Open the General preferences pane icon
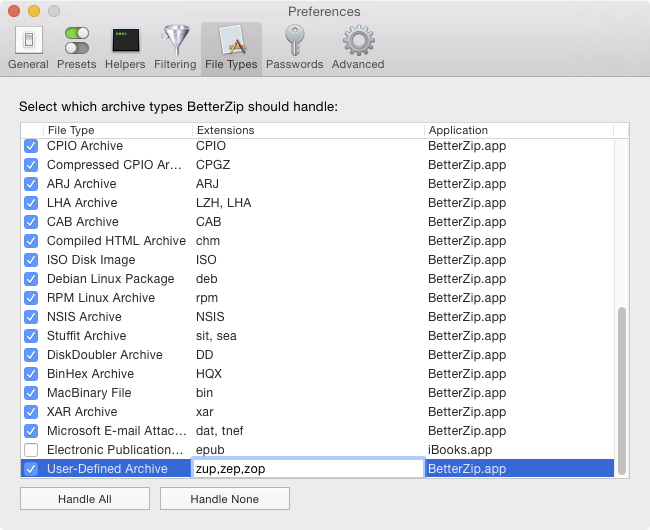Viewport: 650px width, 530px height. (x=29, y=40)
